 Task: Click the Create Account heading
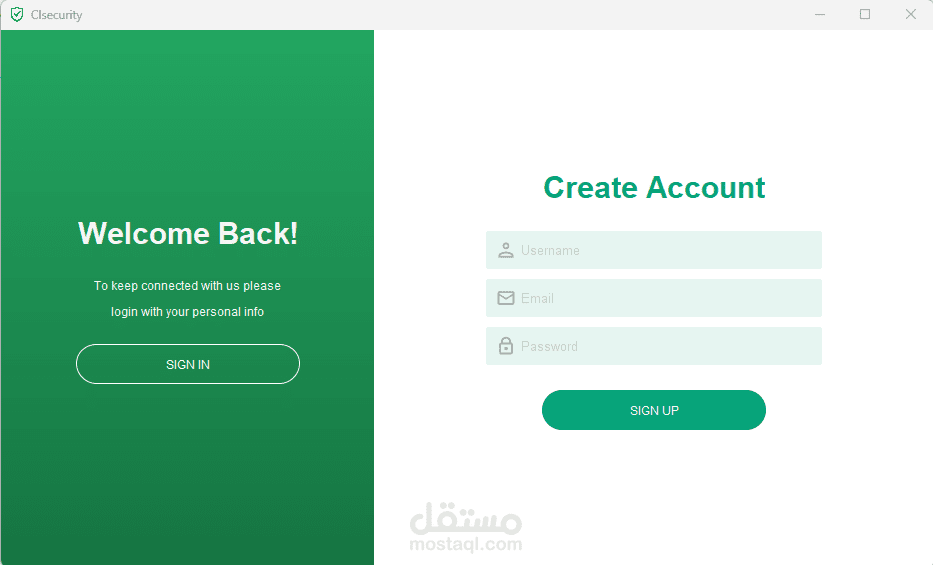[x=654, y=187]
